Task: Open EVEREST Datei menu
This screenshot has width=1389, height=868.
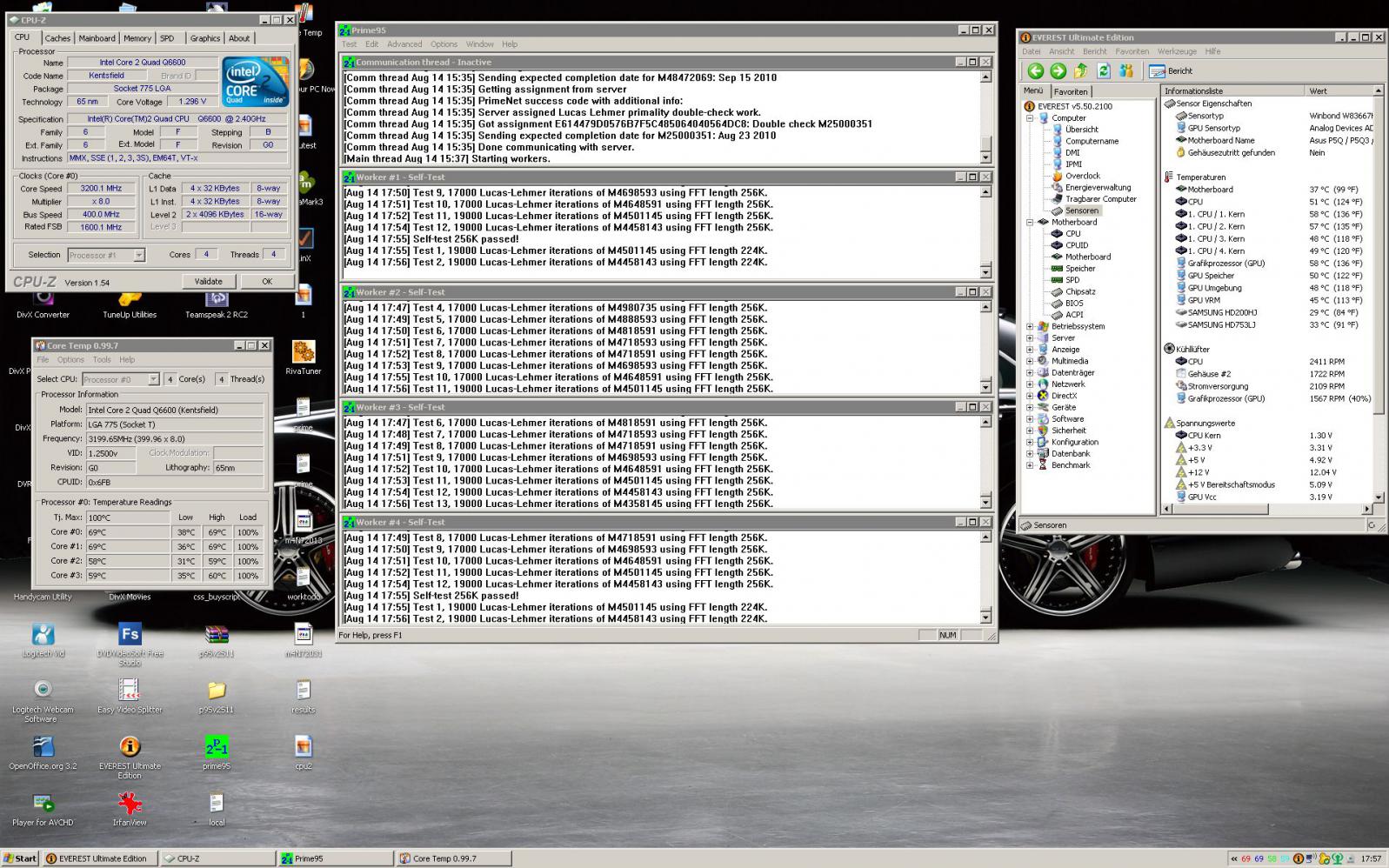Action: point(1031,51)
